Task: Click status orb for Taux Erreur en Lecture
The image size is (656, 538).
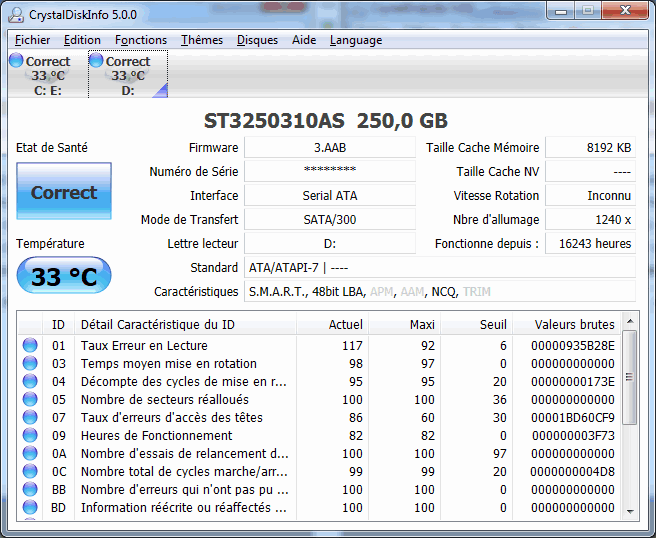Action: coord(30,346)
